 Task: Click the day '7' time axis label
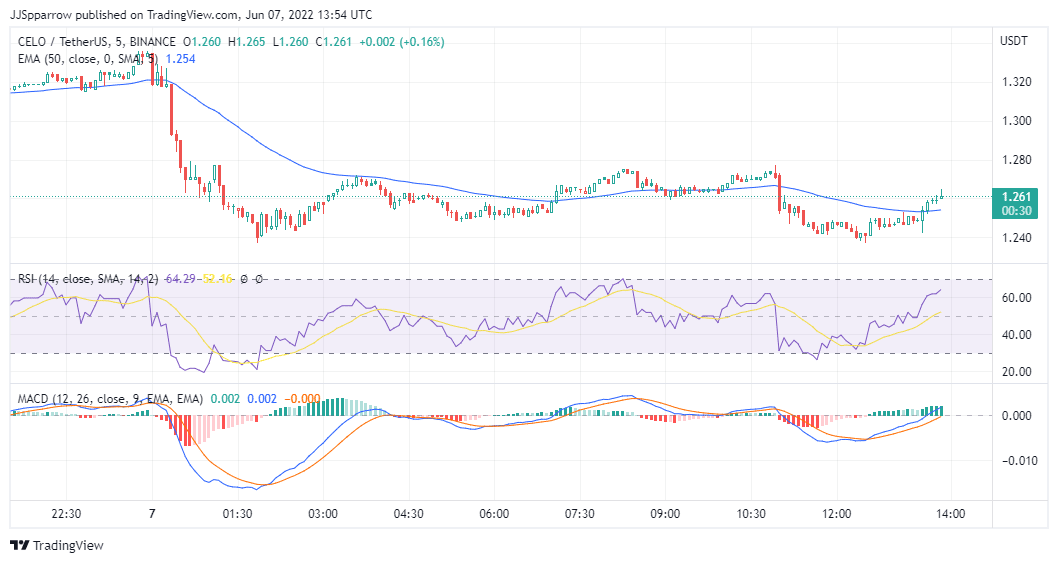pos(152,514)
